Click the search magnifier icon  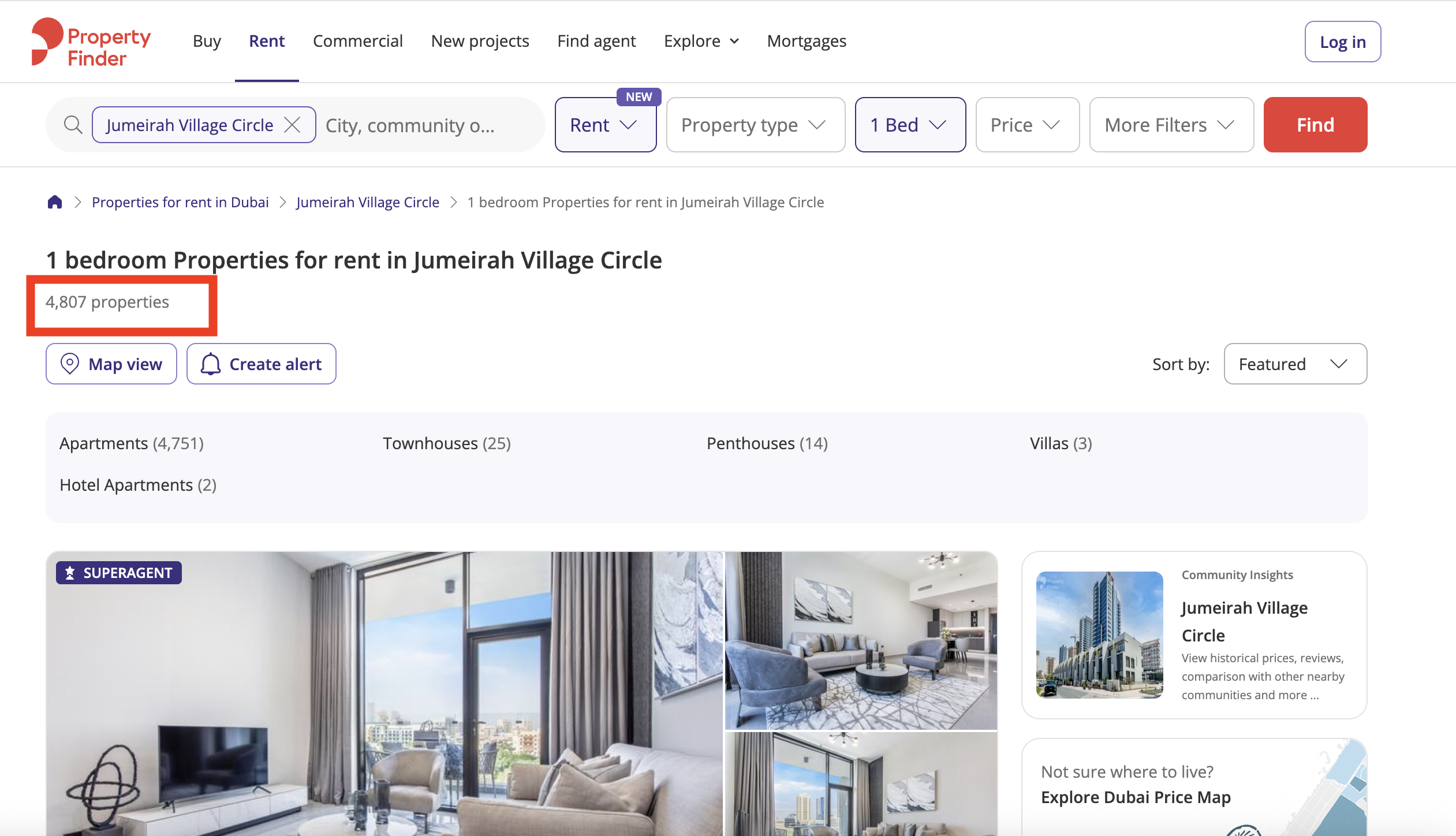[73, 125]
